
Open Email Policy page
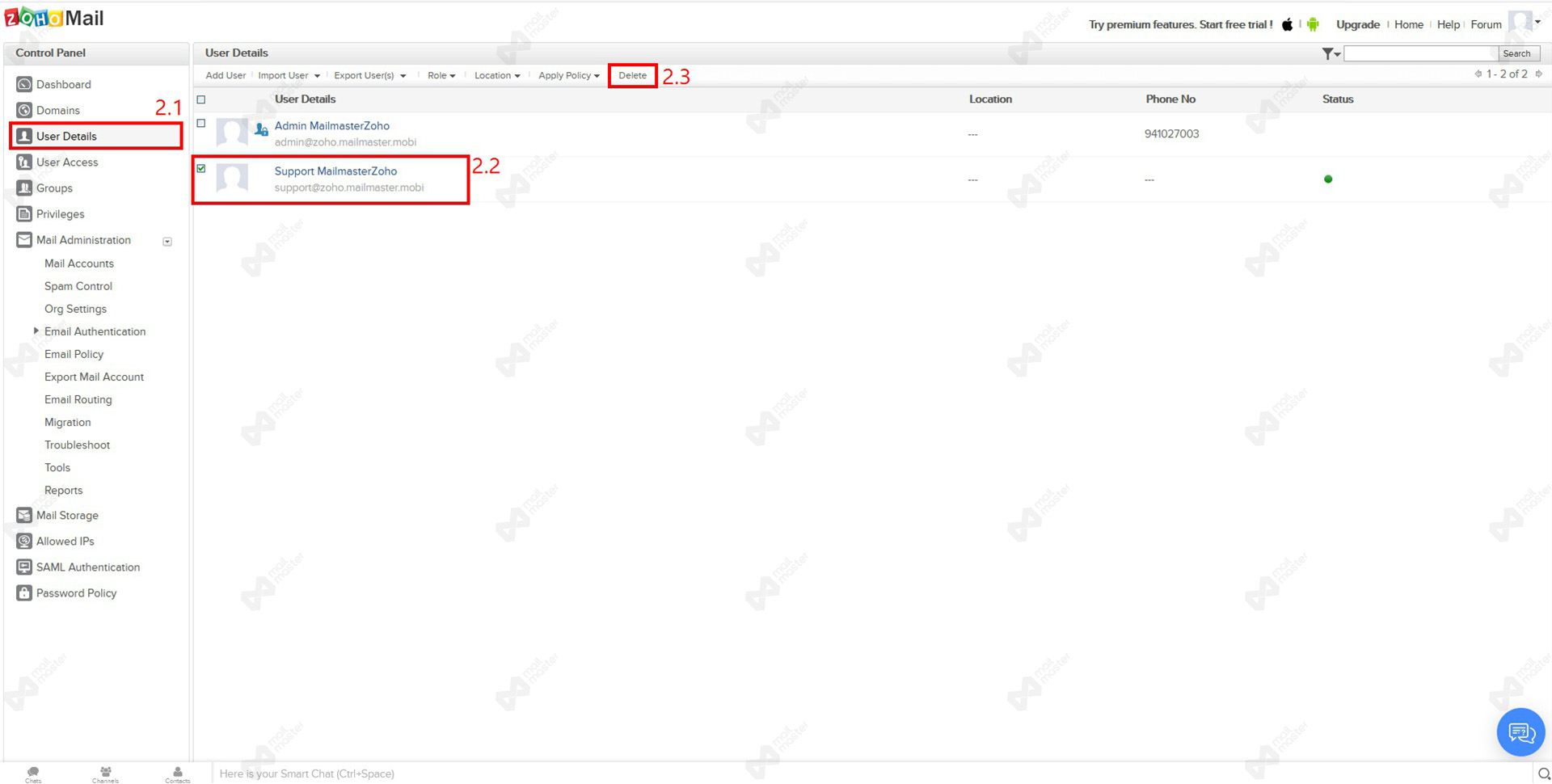click(x=74, y=354)
